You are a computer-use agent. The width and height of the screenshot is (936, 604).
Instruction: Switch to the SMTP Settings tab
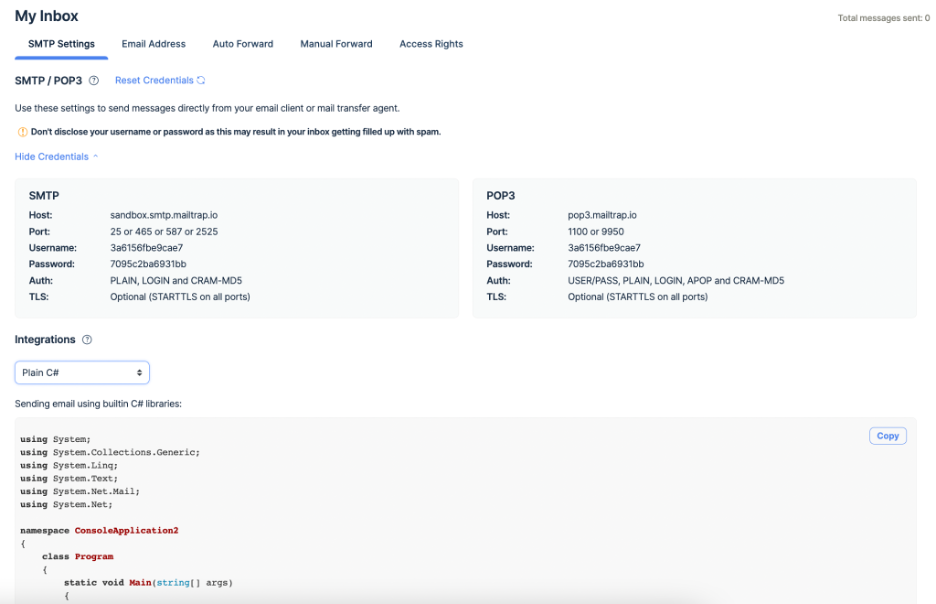61,44
